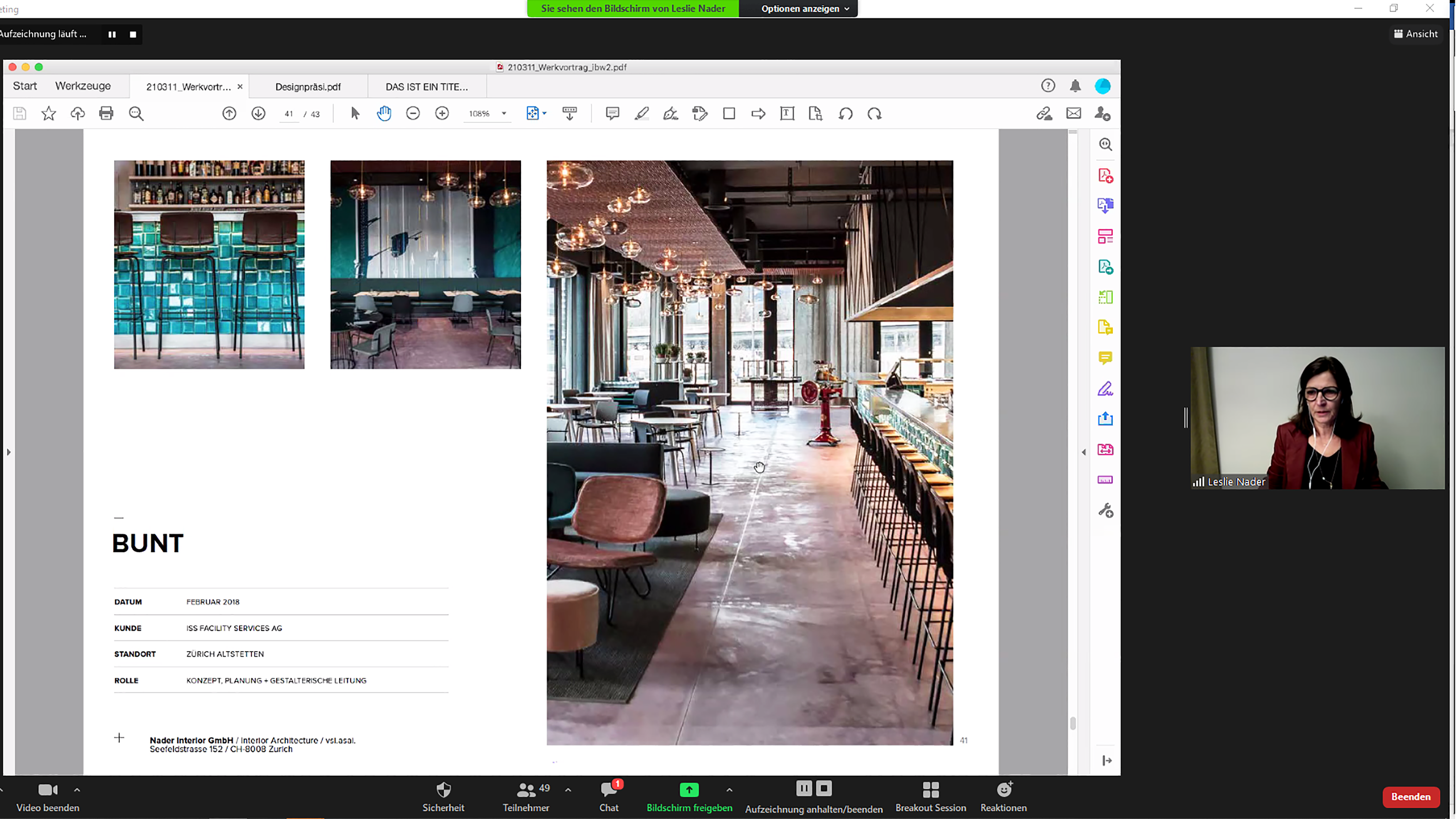Select the hand pan tool
The image size is (1456, 819).
point(384,114)
